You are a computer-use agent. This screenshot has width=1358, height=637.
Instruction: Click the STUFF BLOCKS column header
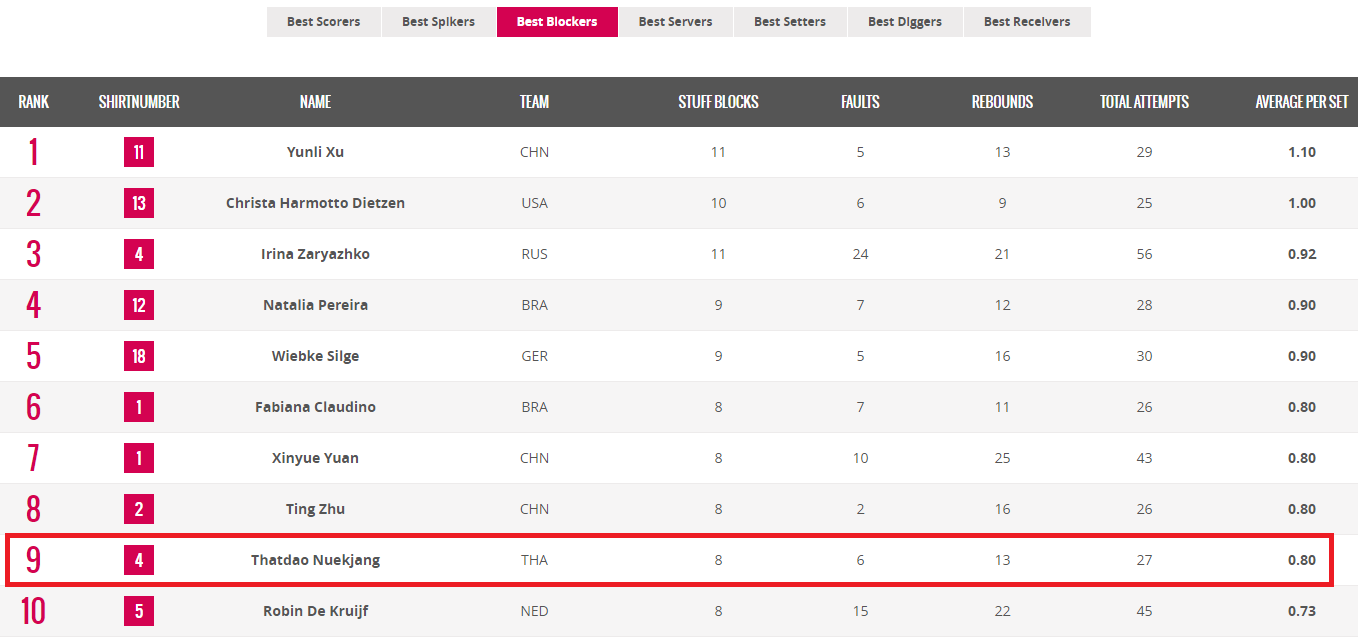(718, 102)
